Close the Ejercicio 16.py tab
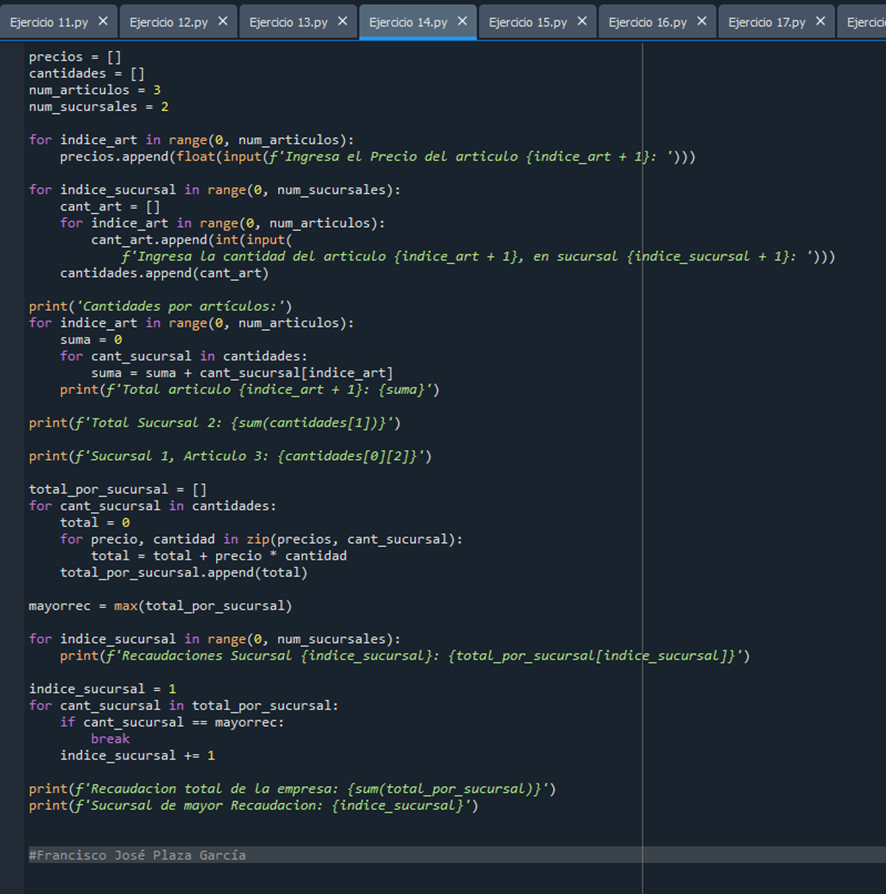Image resolution: width=886 pixels, height=894 pixels. [x=701, y=21]
